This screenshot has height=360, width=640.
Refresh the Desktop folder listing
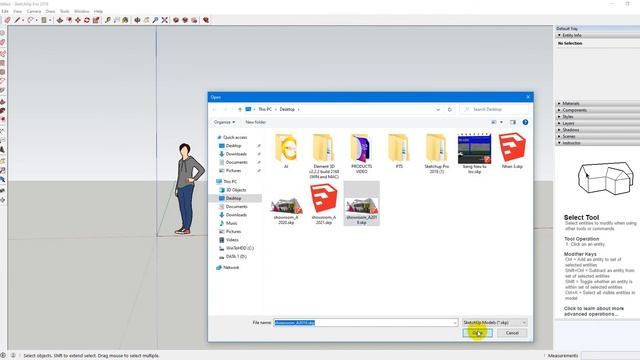(450, 109)
